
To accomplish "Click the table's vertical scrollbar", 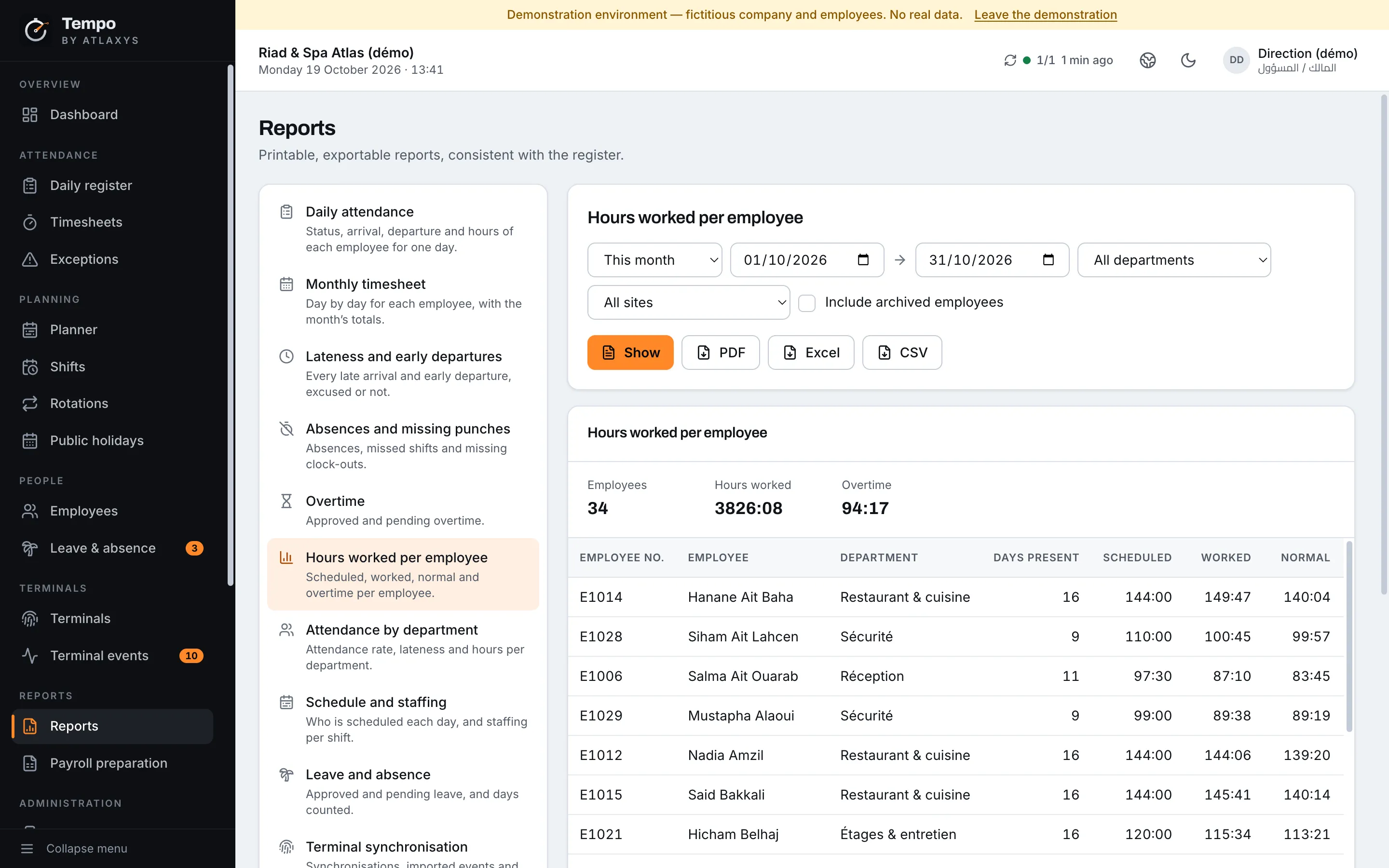I will click(1349, 636).
